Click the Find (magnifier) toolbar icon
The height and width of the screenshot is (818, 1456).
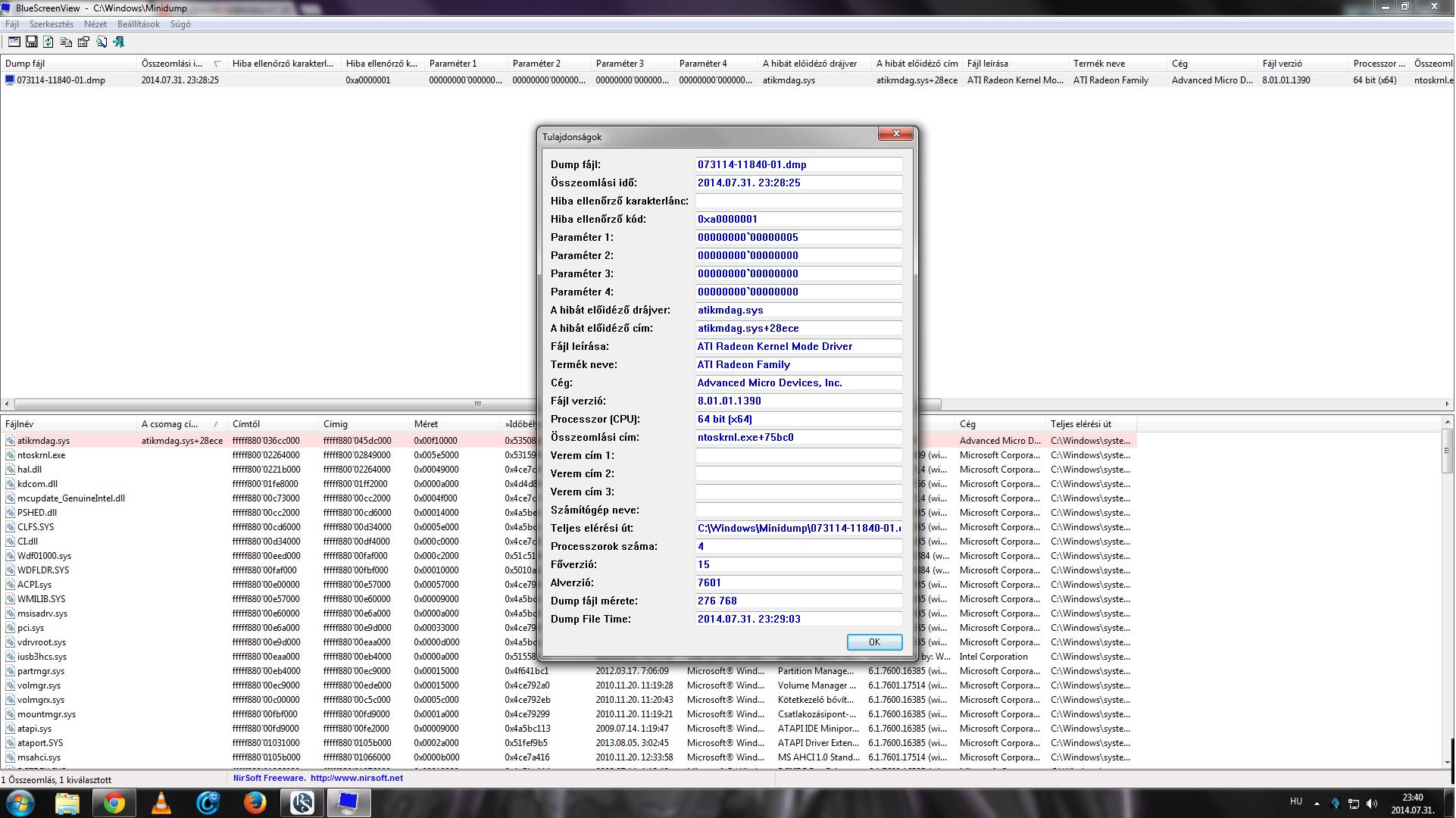[x=101, y=42]
